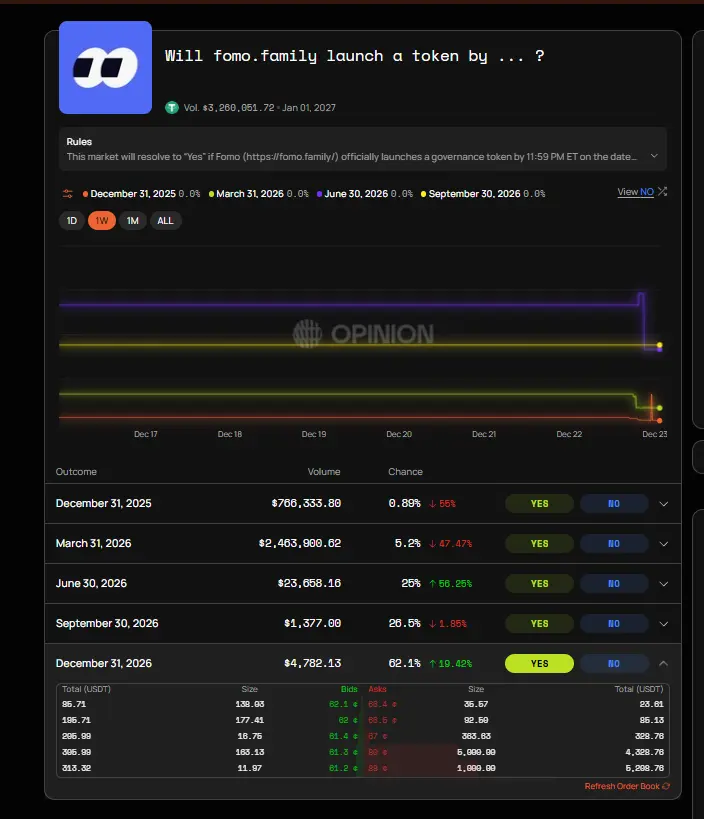
Task: Expand the Rules description chevron
Action: (654, 156)
